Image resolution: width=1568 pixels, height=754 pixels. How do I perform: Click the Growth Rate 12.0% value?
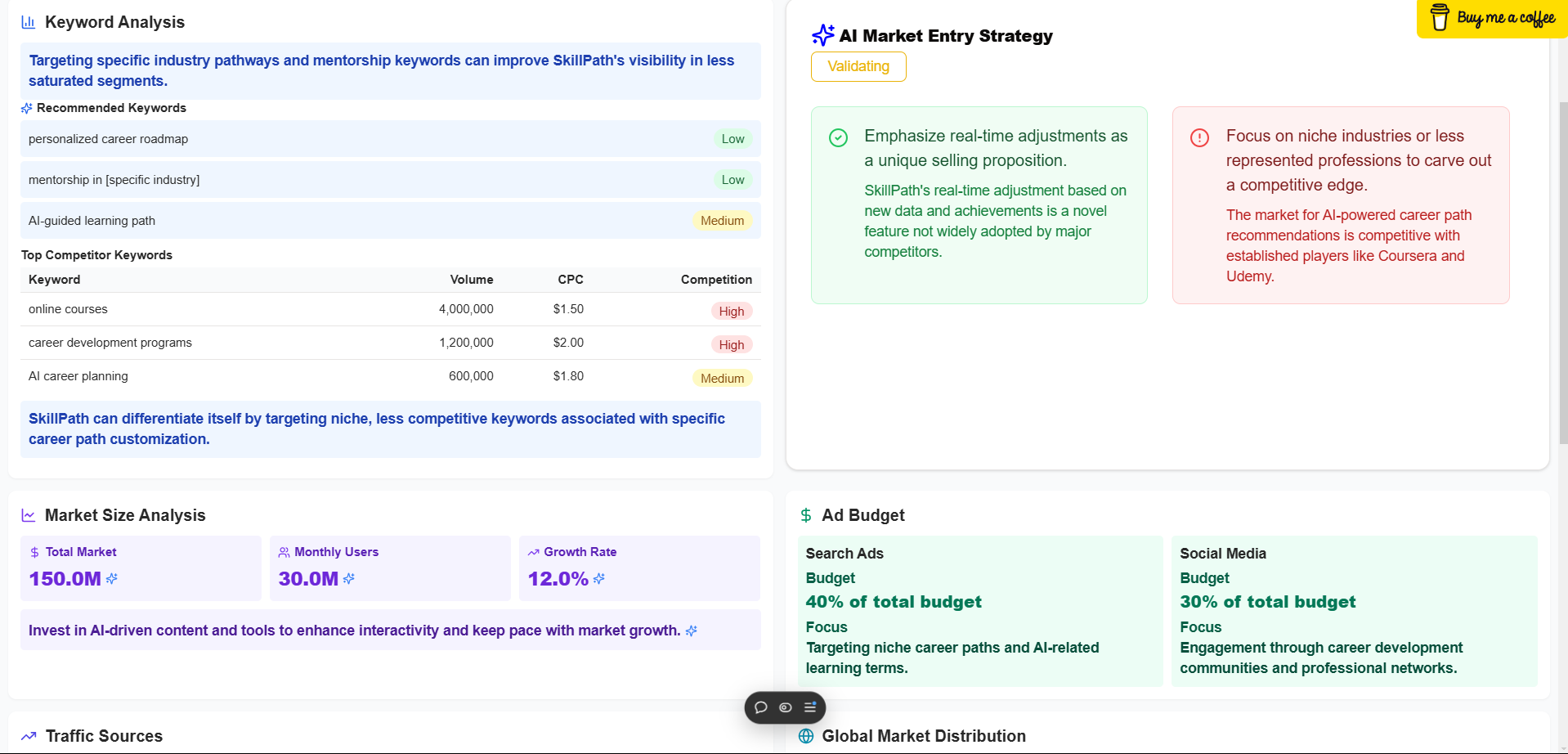[558, 579]
